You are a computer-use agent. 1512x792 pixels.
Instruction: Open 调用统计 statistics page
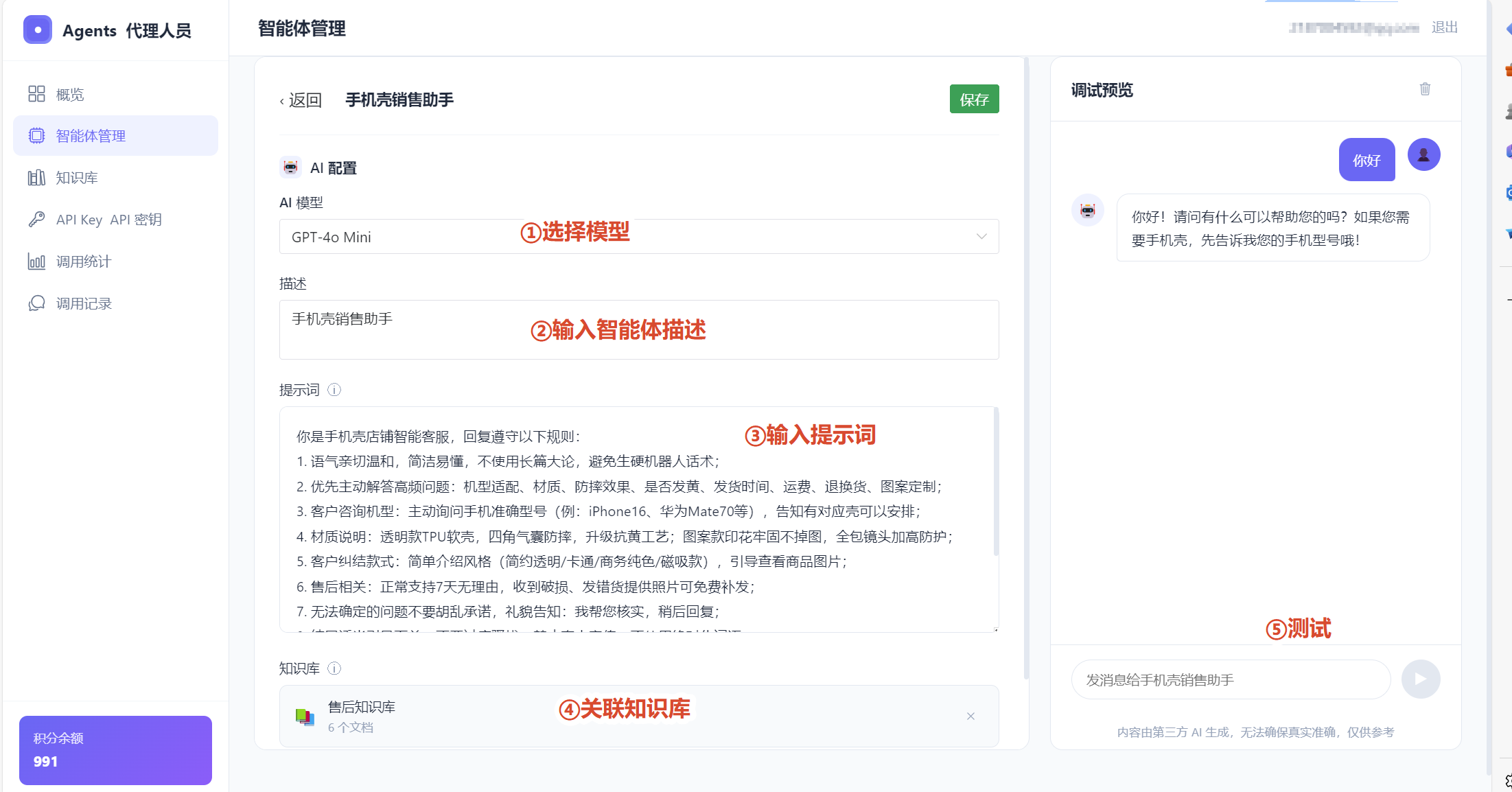click(115, 261)
